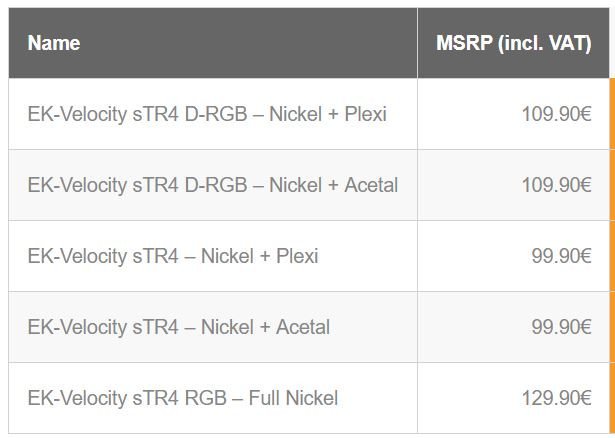Select EK-Velocity sTR4 D-RGB – Nickel + Acetal
The height and width of the screenshot is (438, 615).
coord(213,185)
